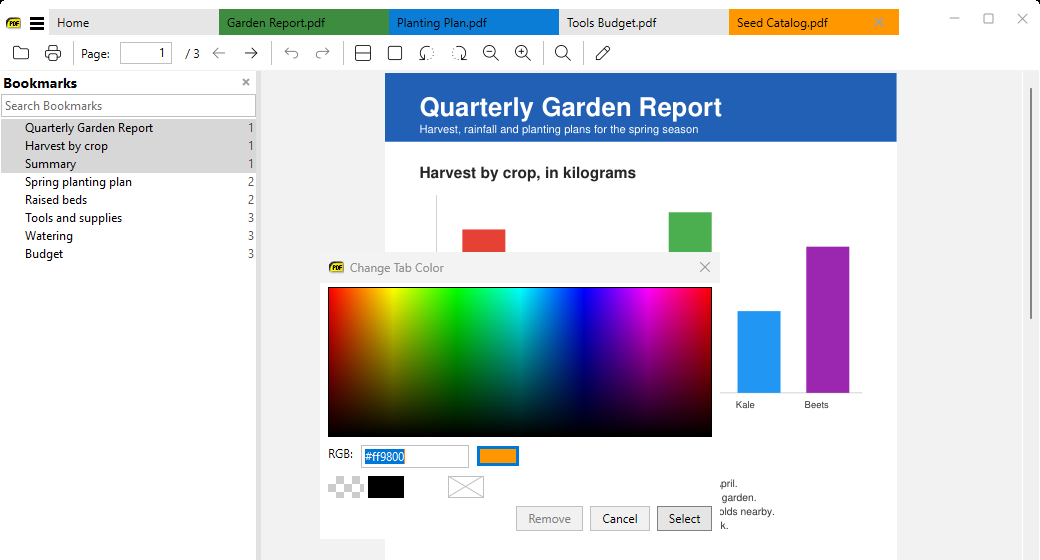Switch to the Garden Report.pdf tab

[304, 23]
